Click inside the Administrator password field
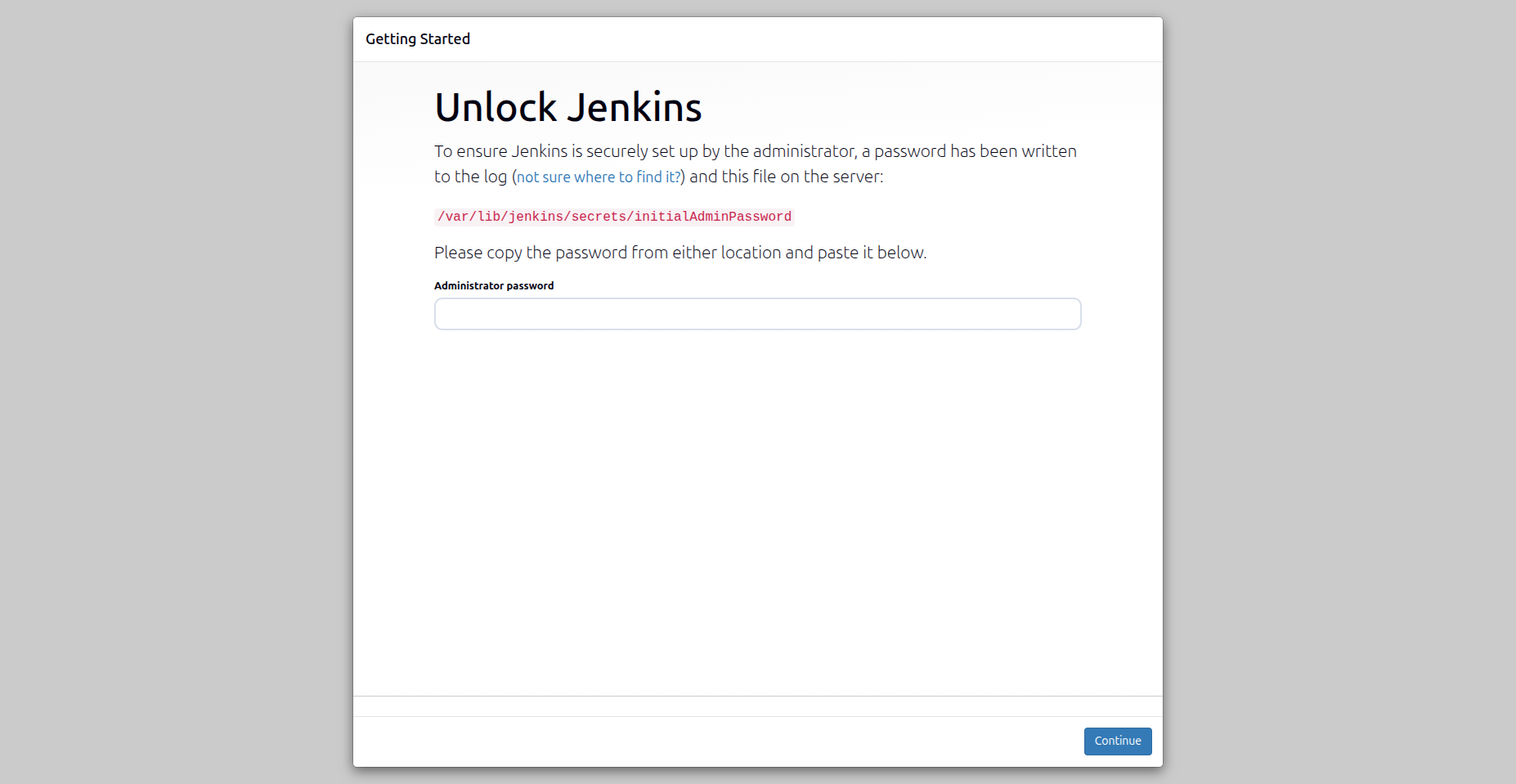Image resolution: width=1516 pixels, height=784 pixels. [756, 314]
